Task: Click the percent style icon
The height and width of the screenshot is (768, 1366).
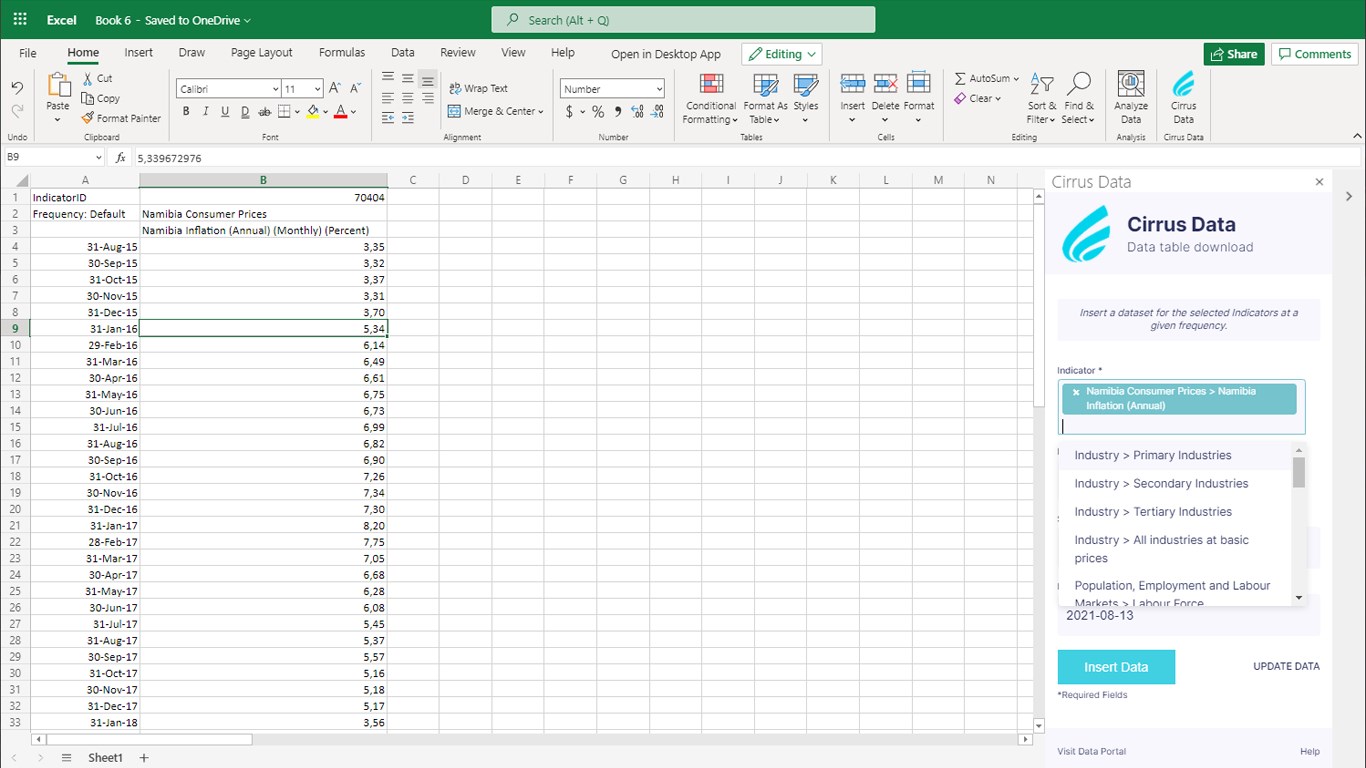Action: pos(598,112)
